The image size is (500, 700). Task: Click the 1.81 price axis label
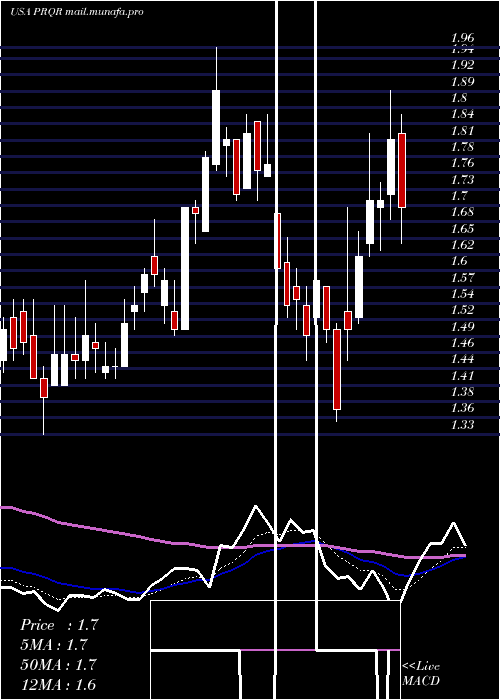point(462,130)
